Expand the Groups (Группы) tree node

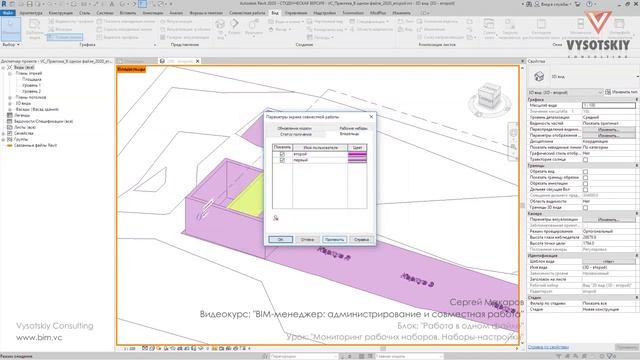3,139
